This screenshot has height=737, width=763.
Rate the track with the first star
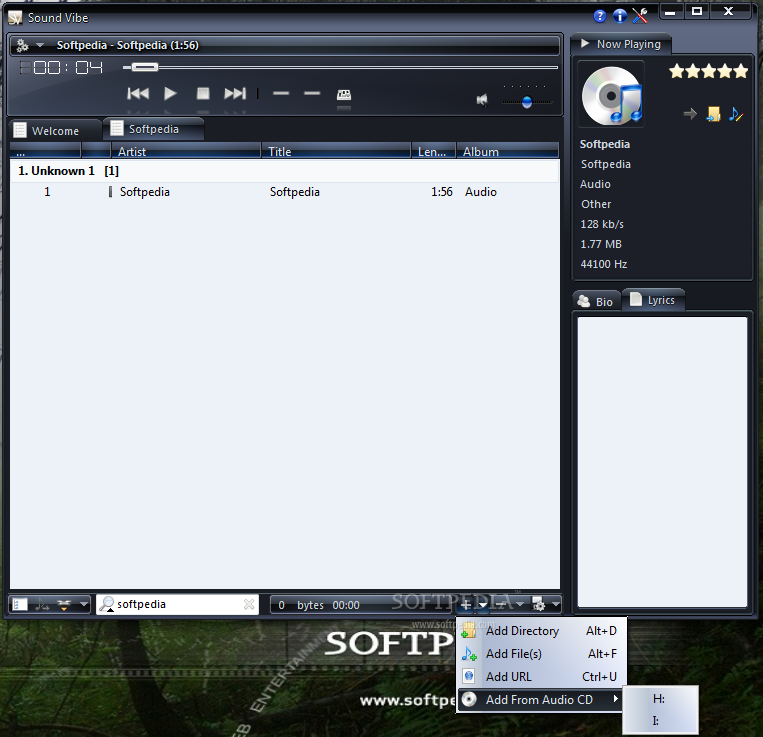676,72
